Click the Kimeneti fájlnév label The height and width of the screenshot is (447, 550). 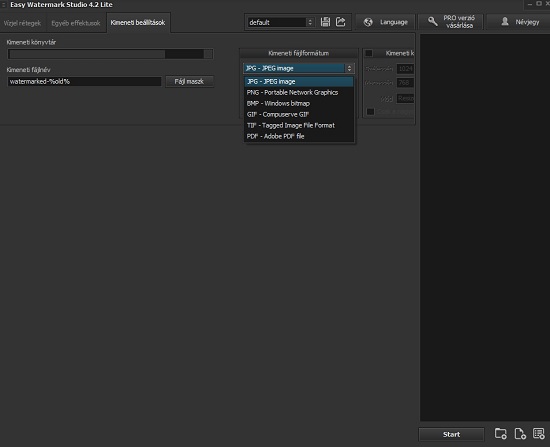(x=28, y=70)
